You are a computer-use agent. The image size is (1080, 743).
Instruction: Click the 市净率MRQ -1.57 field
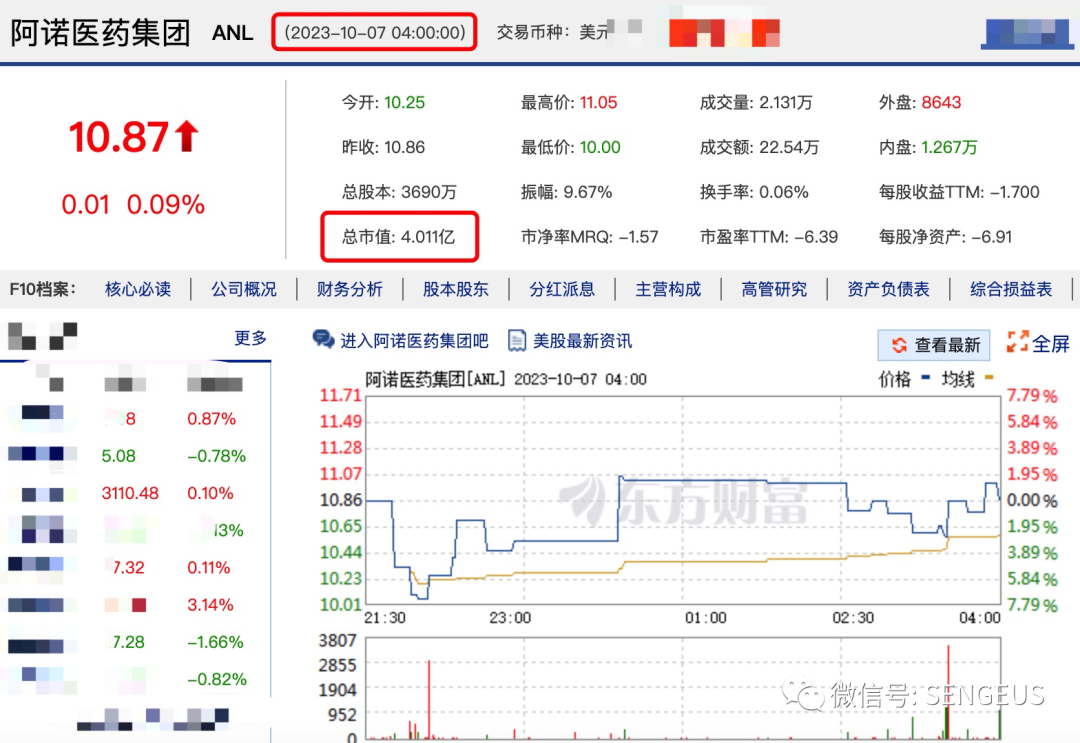click(x=590, y=237)
